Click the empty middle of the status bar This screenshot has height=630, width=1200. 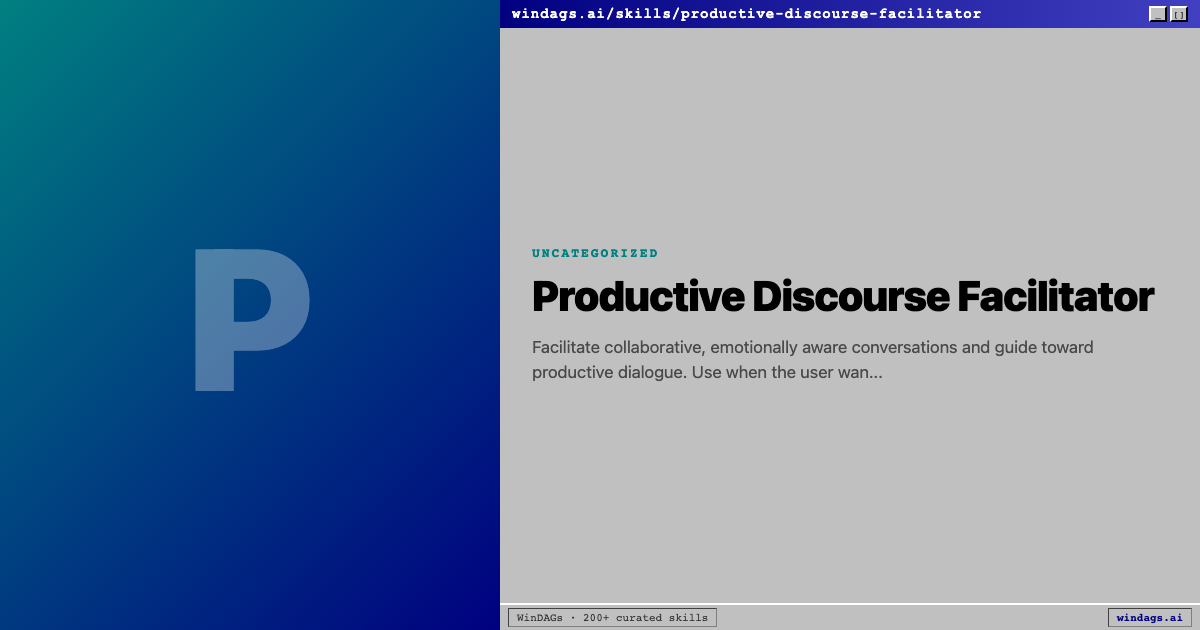pyautogui.click(x=910, y=618)
